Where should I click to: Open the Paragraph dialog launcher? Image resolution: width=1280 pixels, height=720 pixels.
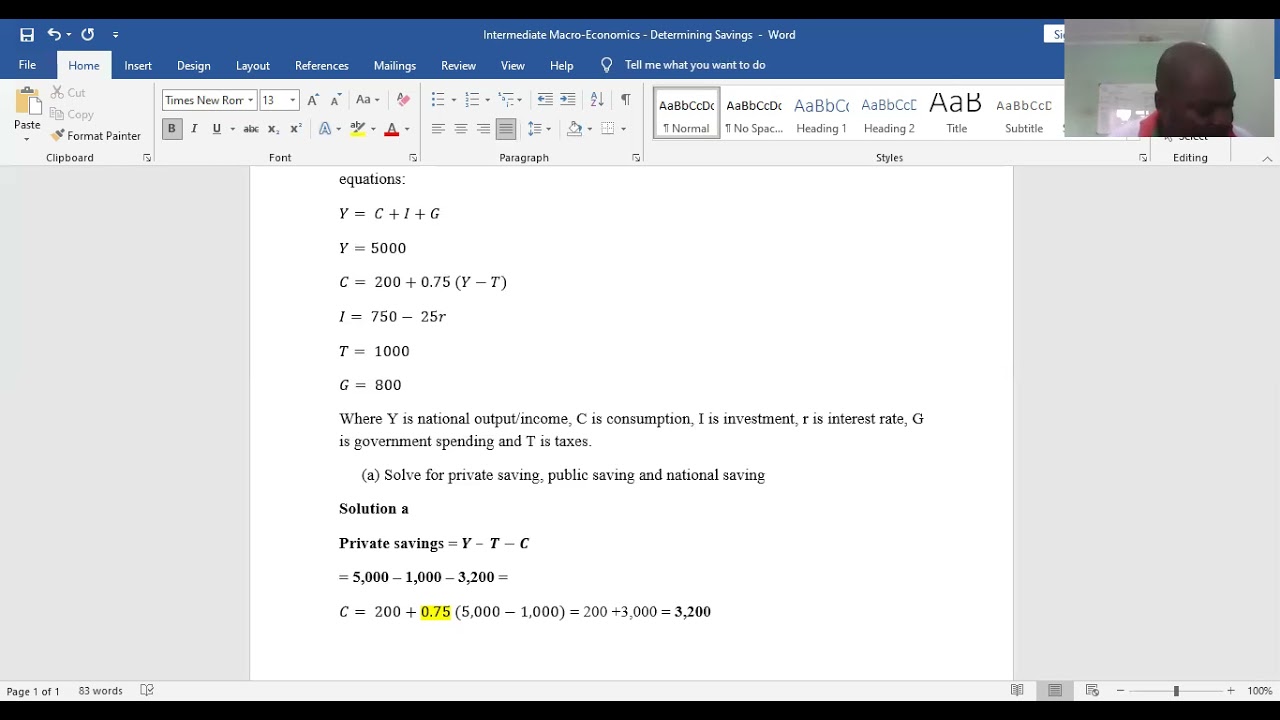[x=636, y=158]
